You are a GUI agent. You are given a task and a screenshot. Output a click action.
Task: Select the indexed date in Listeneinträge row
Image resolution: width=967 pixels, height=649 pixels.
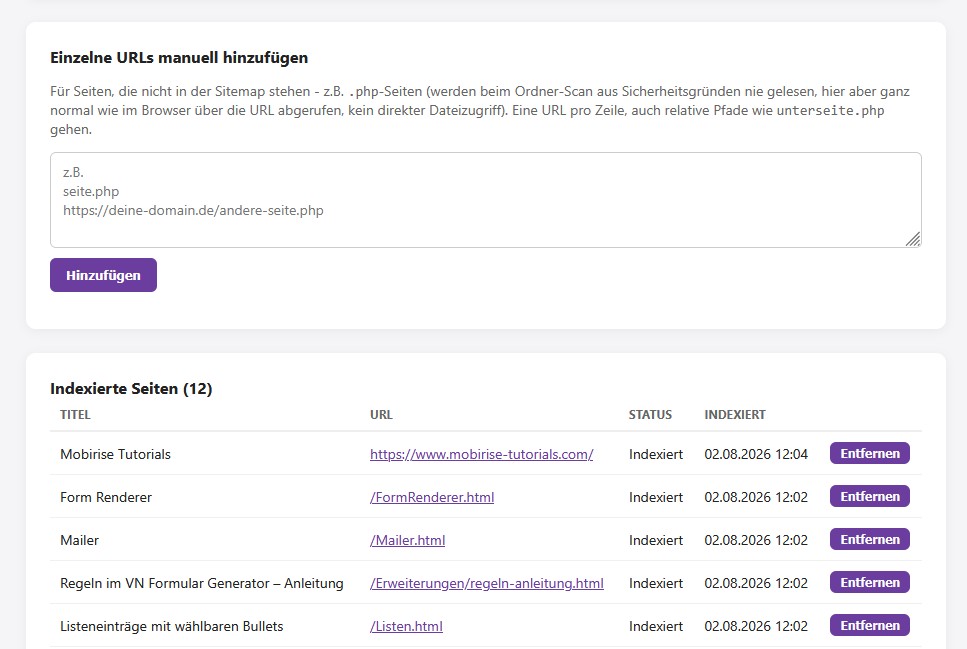[x=755, y=626]
